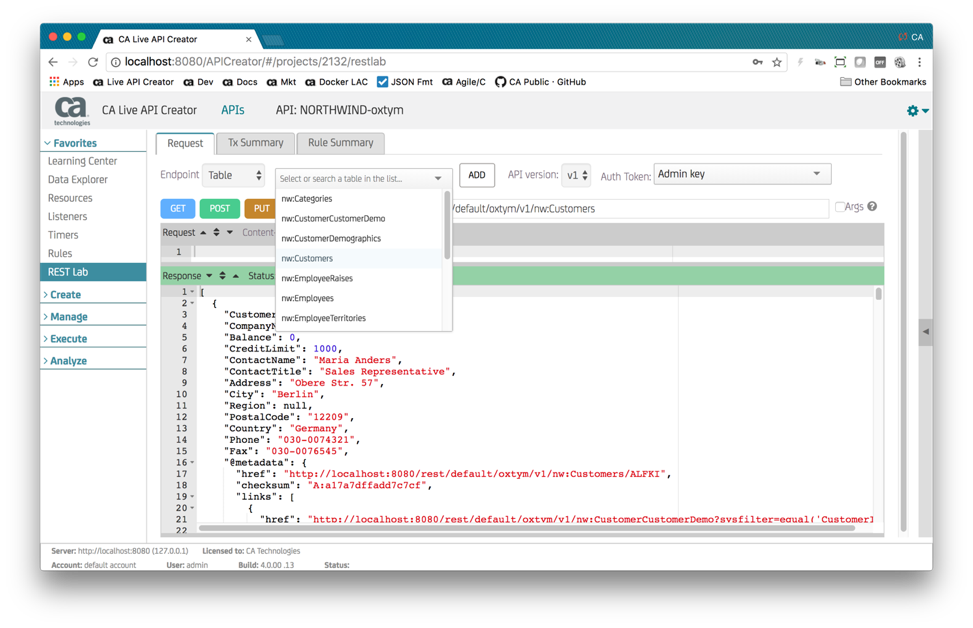Fold JSON at line 16 @metadata
The width and height of the screenshot is (973, 628).
[x=192, y=463]
